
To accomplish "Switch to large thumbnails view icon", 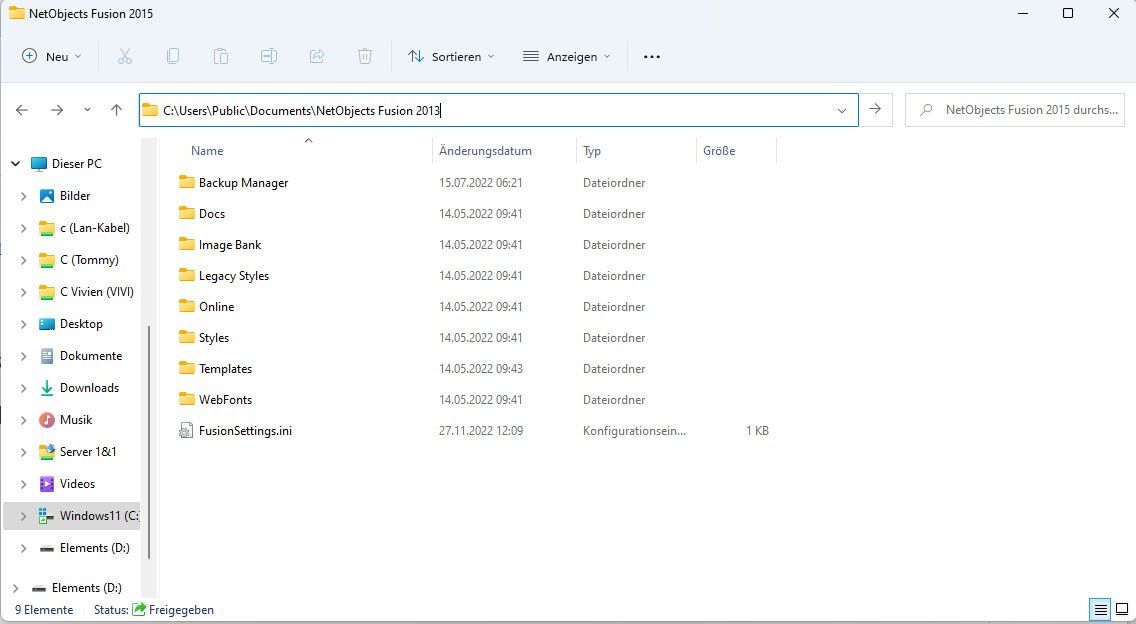I will [1122, 609].
